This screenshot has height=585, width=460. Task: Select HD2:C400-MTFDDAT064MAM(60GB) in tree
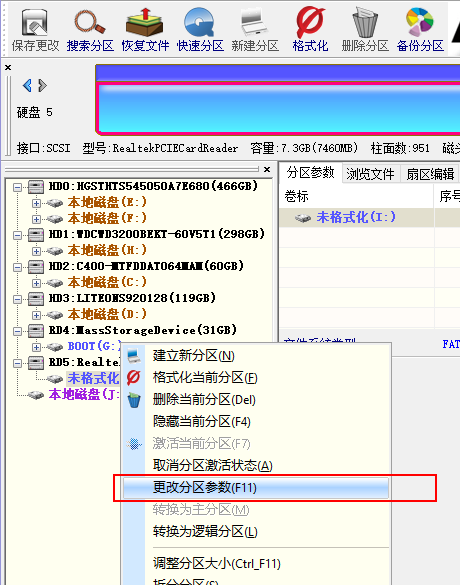146,266
